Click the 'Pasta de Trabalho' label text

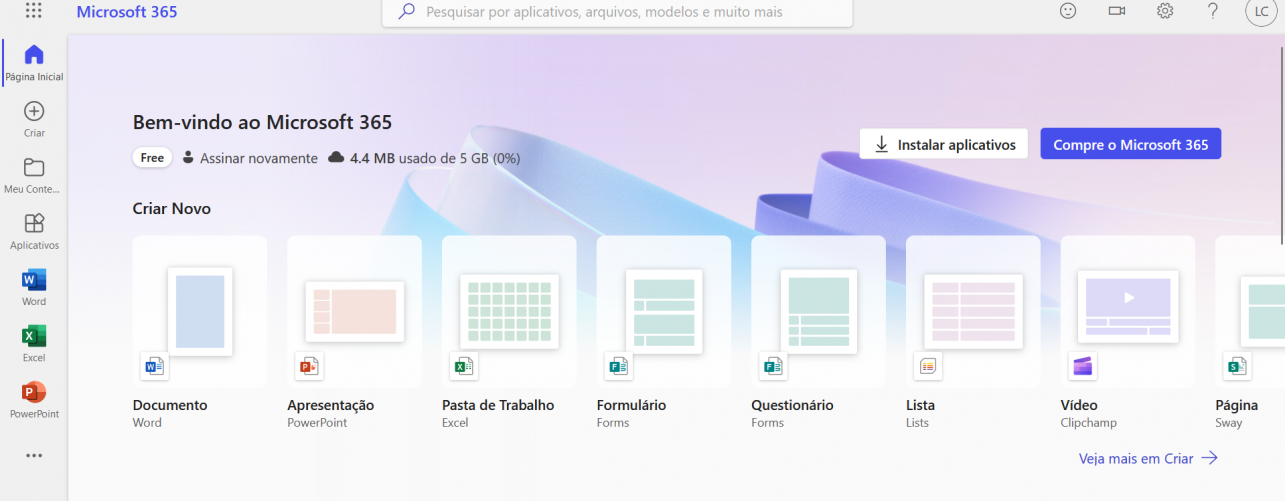tap(498, 405)
